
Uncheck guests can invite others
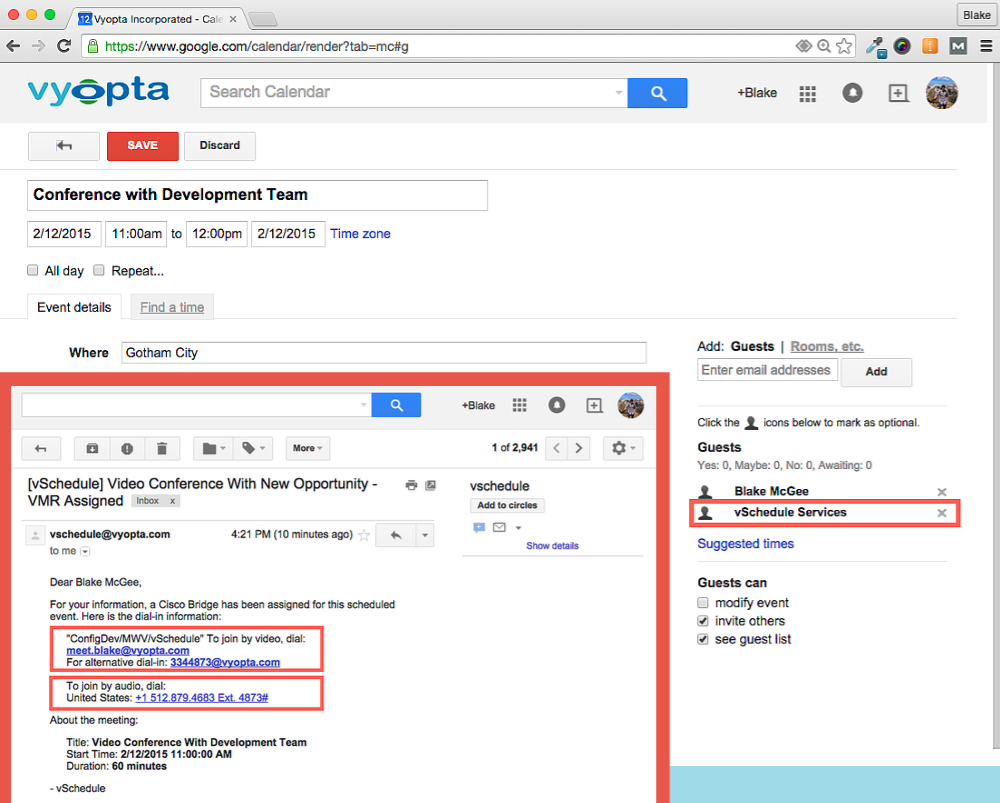(x=703, y=621)
